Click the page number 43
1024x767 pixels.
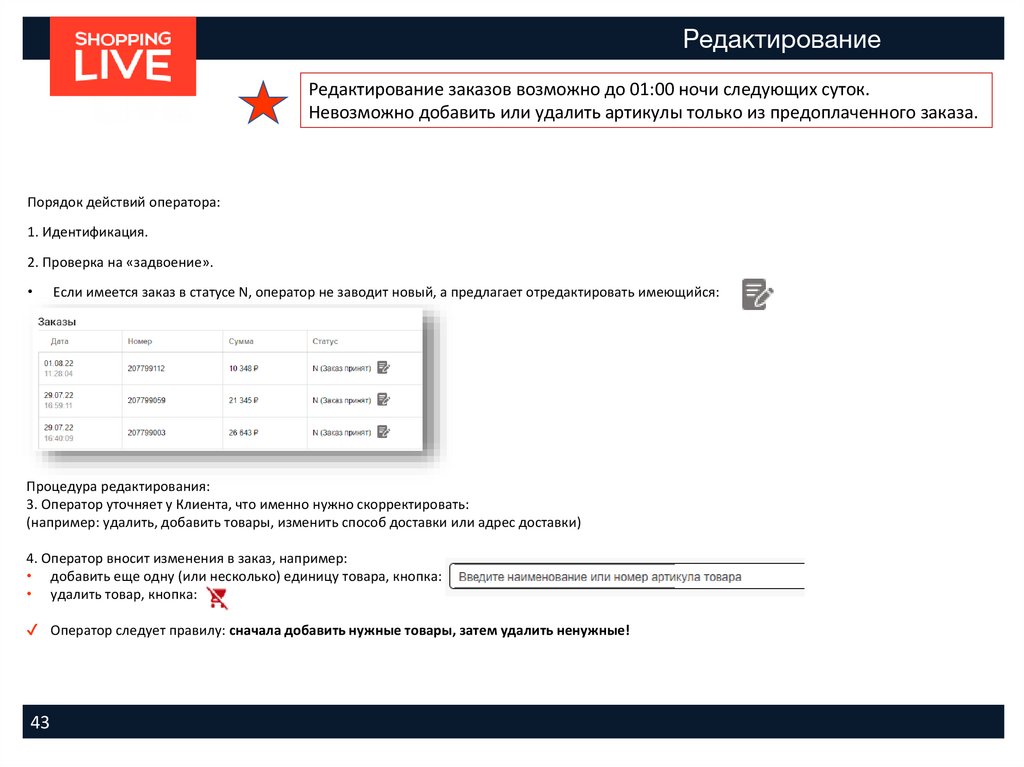(x=40, y=722)
